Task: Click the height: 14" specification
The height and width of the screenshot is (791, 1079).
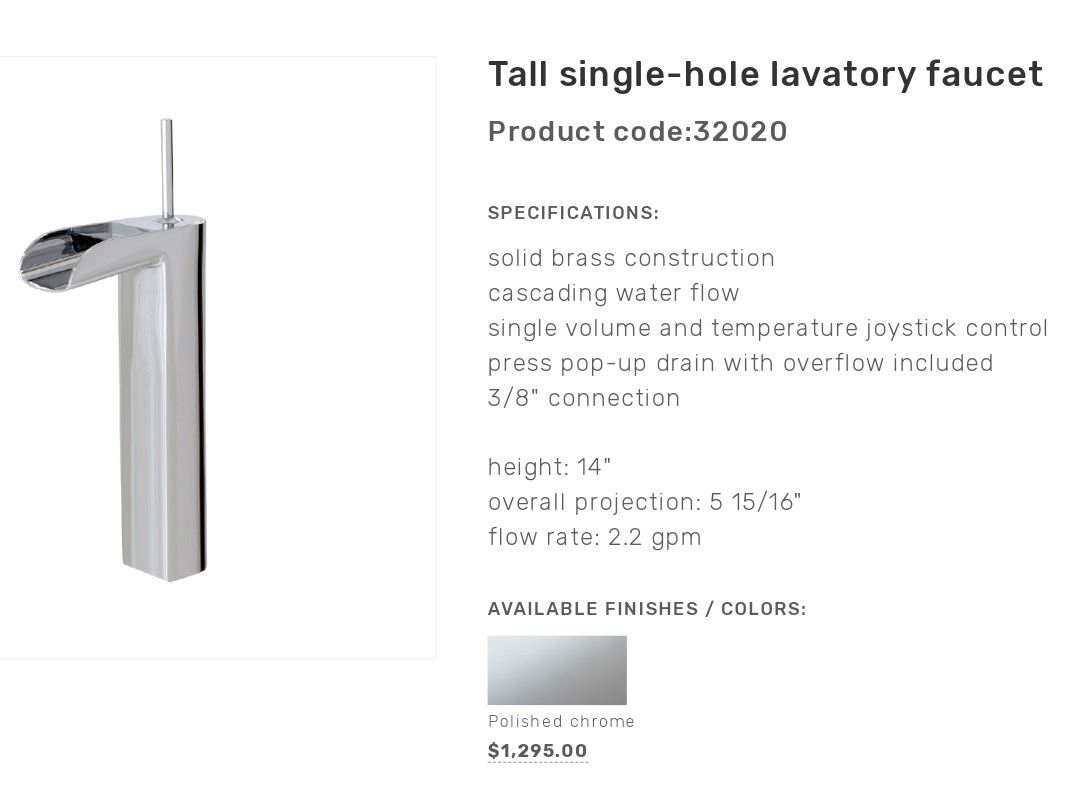Action: [549, 467]
